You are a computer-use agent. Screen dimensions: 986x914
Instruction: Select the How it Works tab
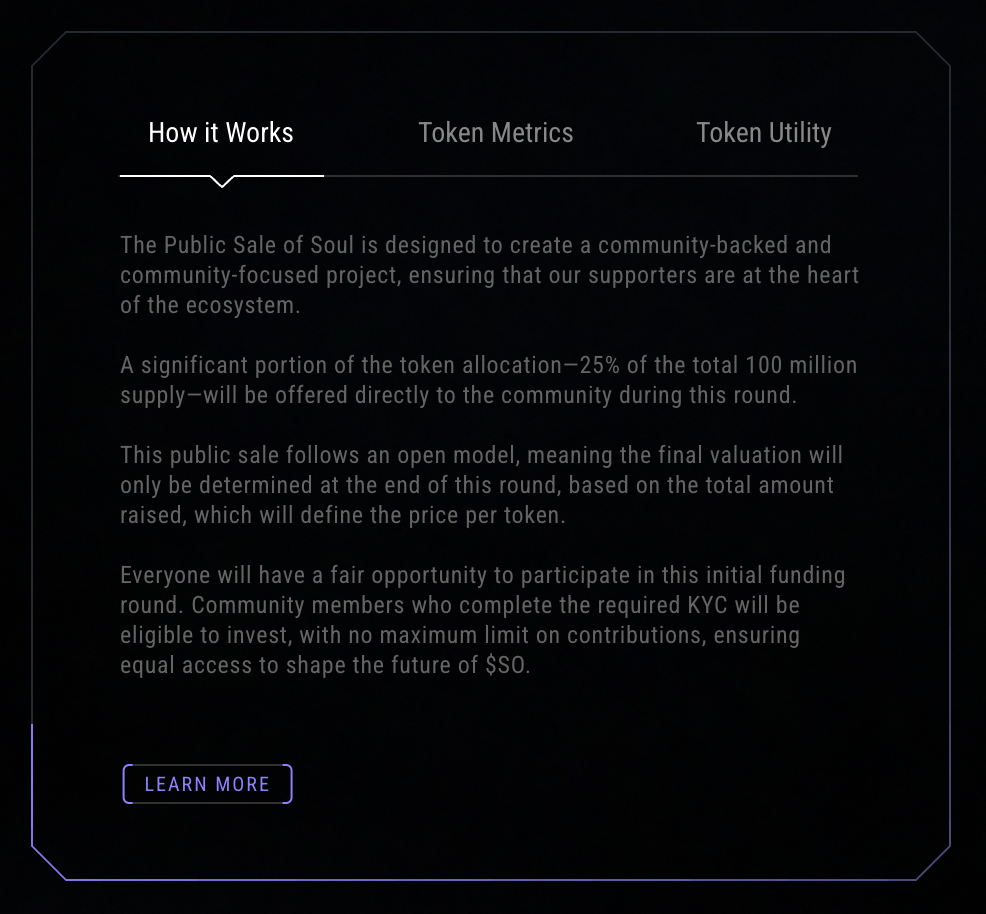tap(221, 133)
